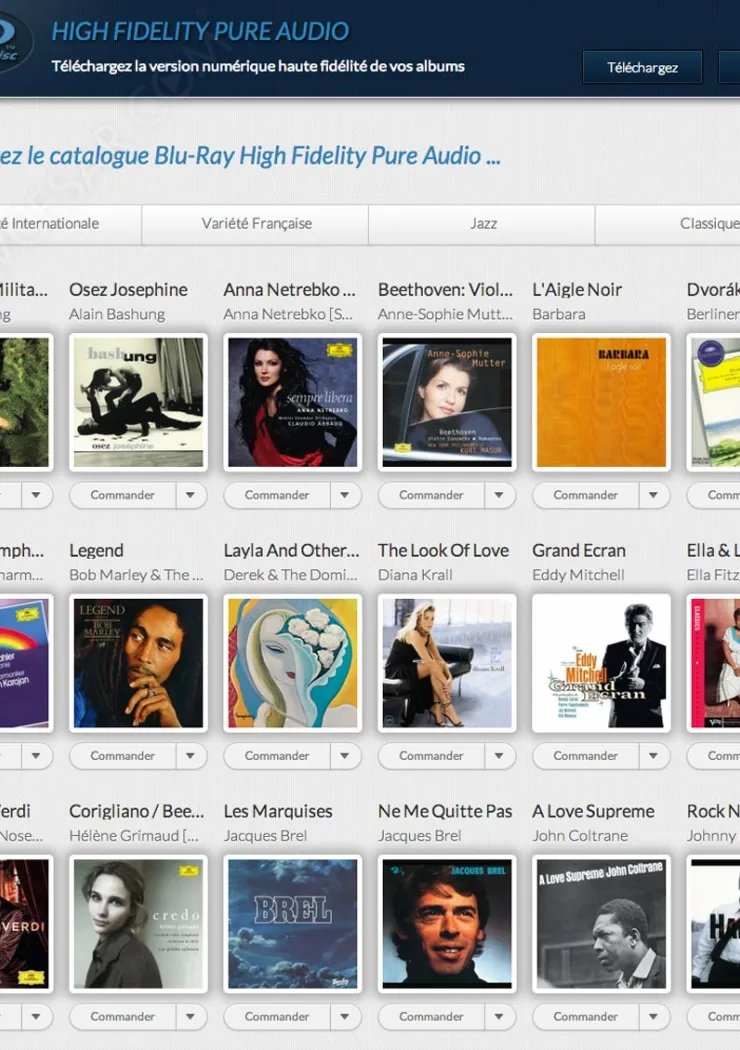Click the L'Aigle Noir title

(x=577, y=290)
